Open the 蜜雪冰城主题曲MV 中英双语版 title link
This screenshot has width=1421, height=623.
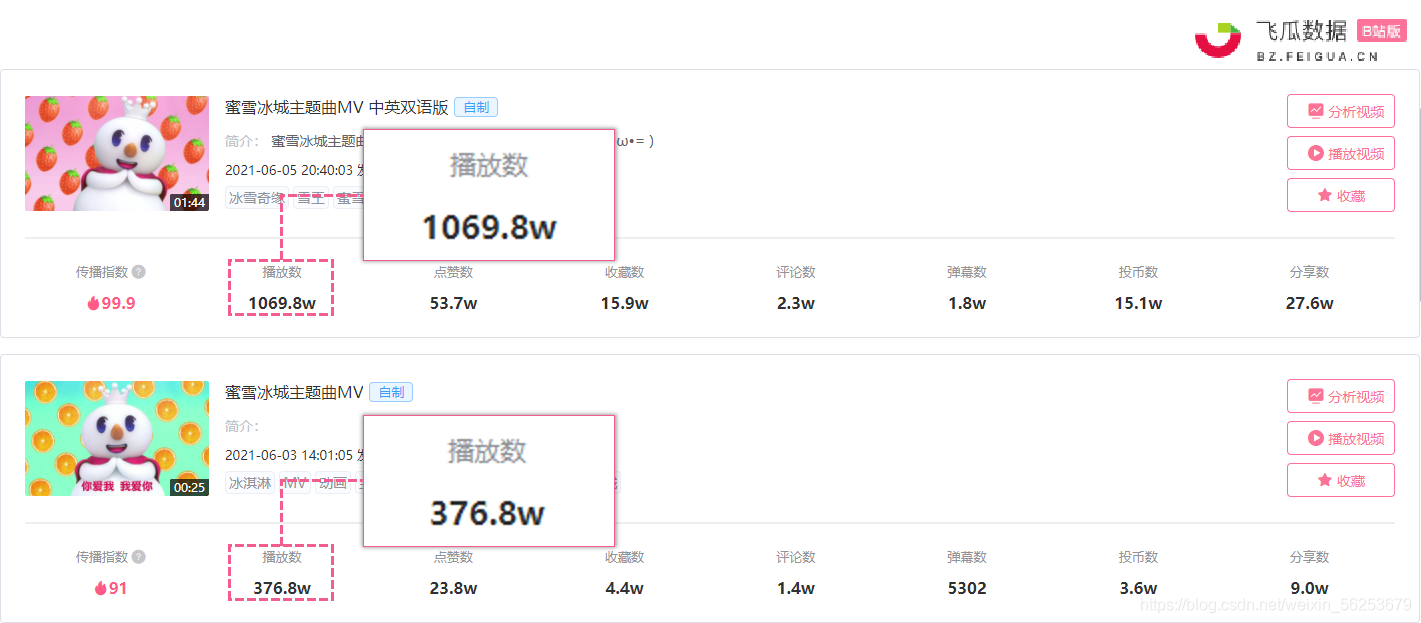[336, 107]
